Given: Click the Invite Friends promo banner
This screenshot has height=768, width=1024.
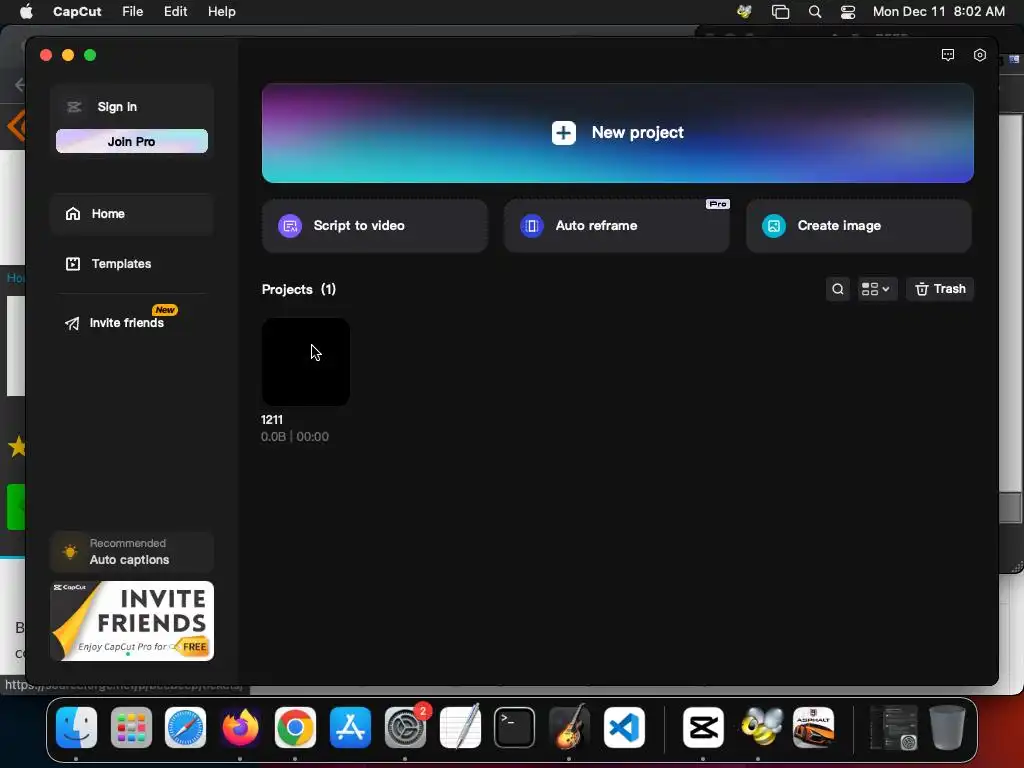Looking at the screenshot, I should pyautogui.click(x=132, y=621).
